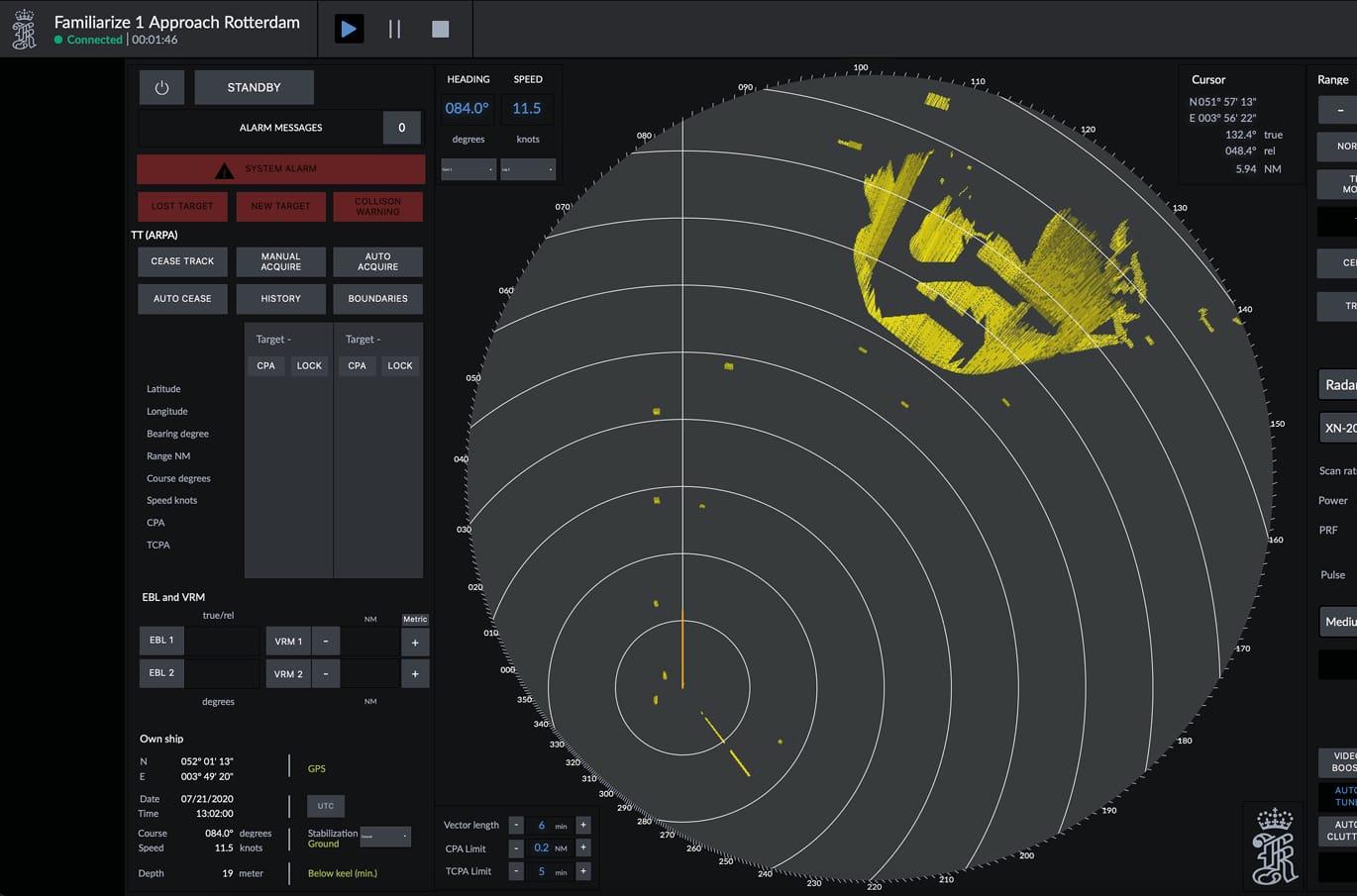The width and height of the screenshot is (1357, 896).
Task: Toggle AUTO CEASE
Action: [x=182, y=299]
